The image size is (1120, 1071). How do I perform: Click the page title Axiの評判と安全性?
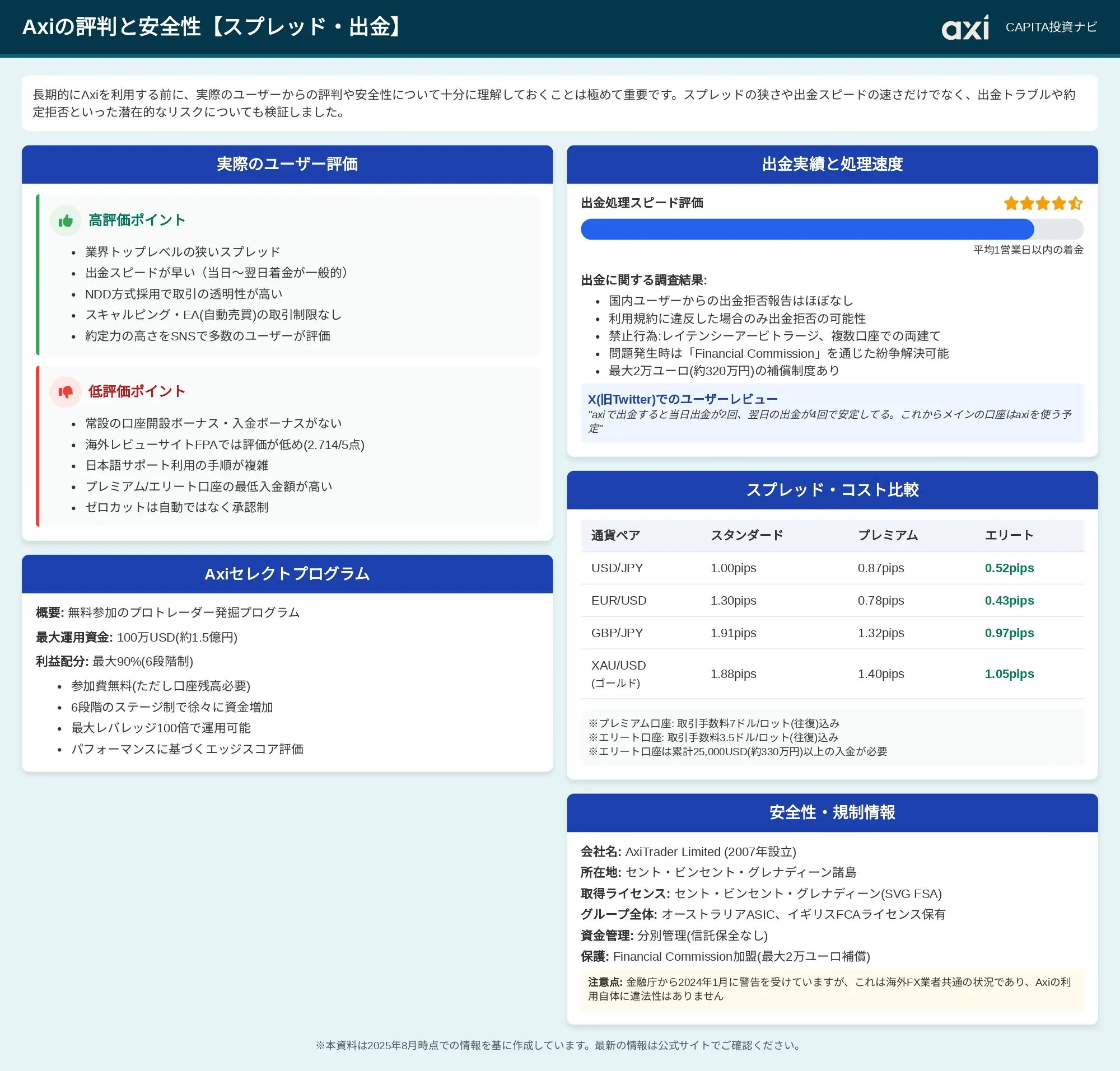point(212,27)
